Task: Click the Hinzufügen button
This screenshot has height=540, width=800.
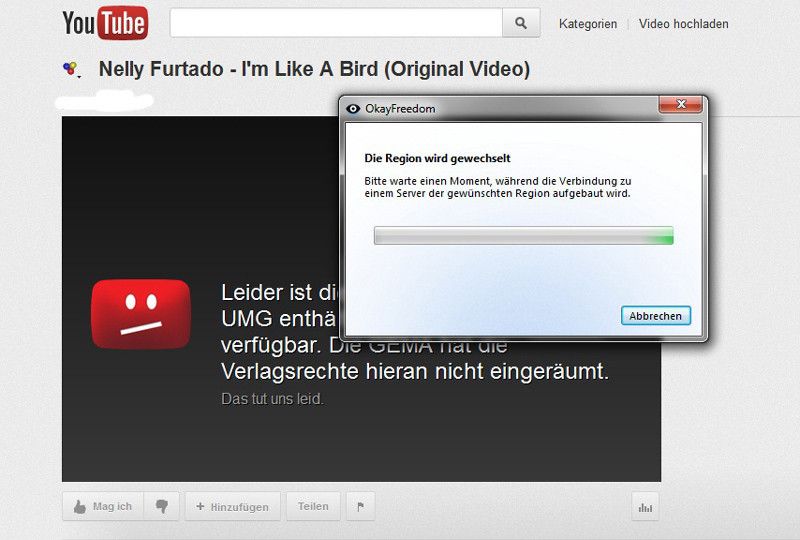Action: (x=233, y=506)
